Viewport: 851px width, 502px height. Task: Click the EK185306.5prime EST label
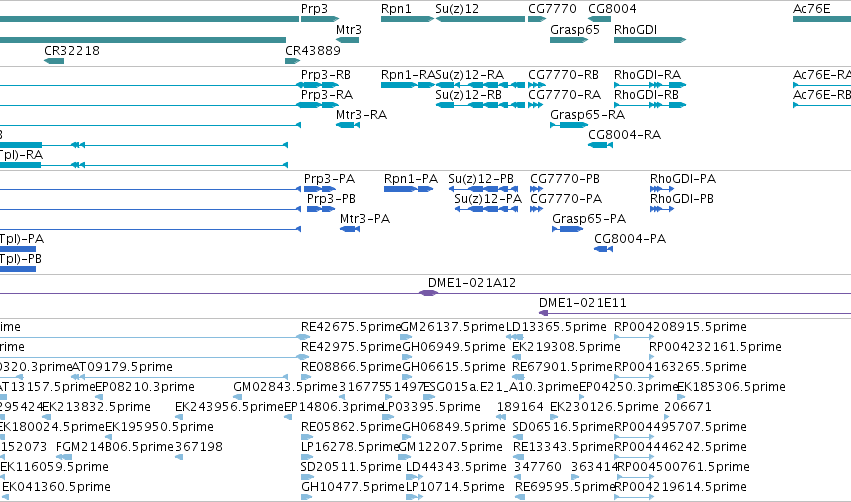click(x=731, y=387)
